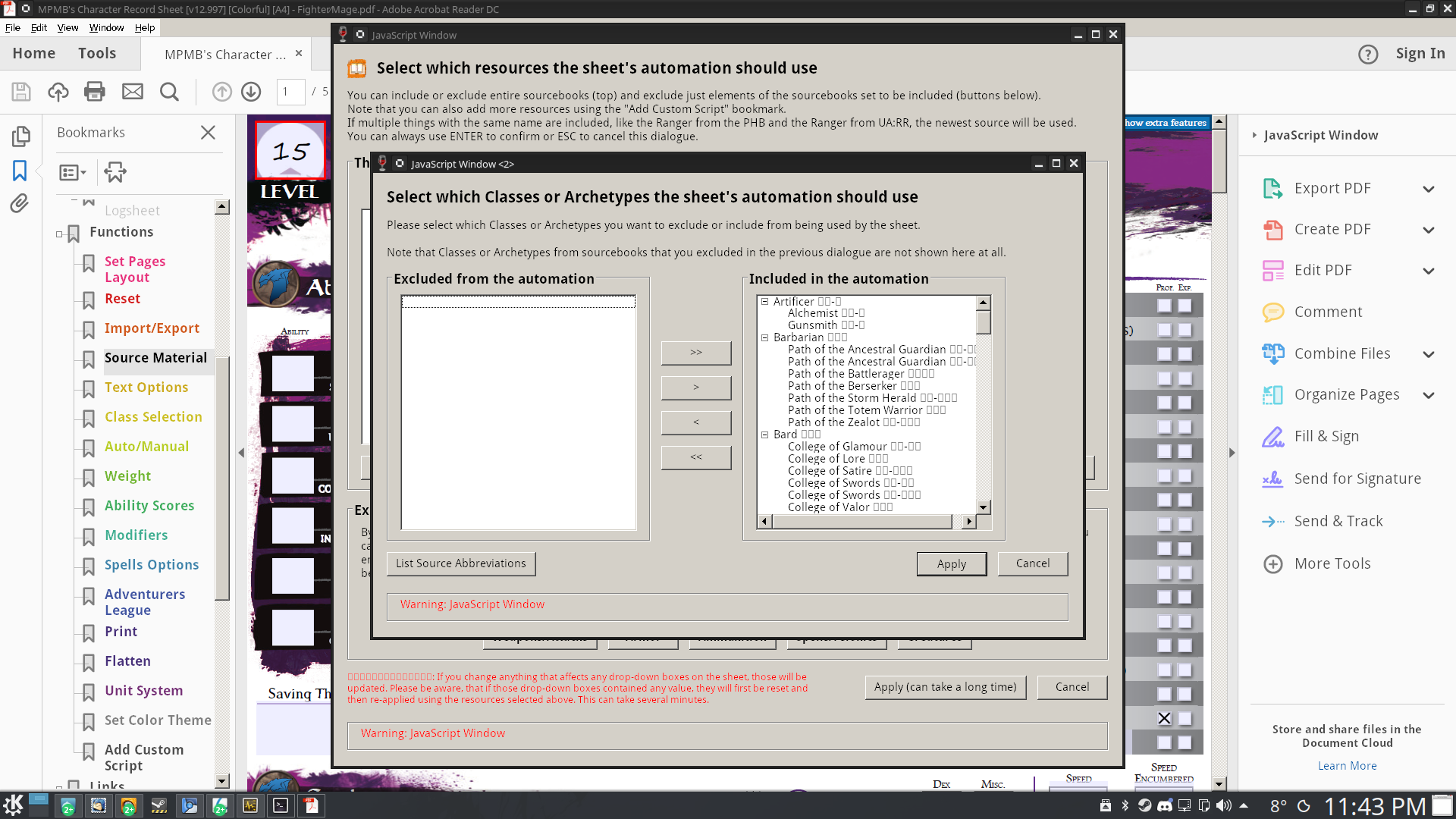Open the Help question mark icon
This screenshot has height=819, width=1456.
[x=1368, y=54]
